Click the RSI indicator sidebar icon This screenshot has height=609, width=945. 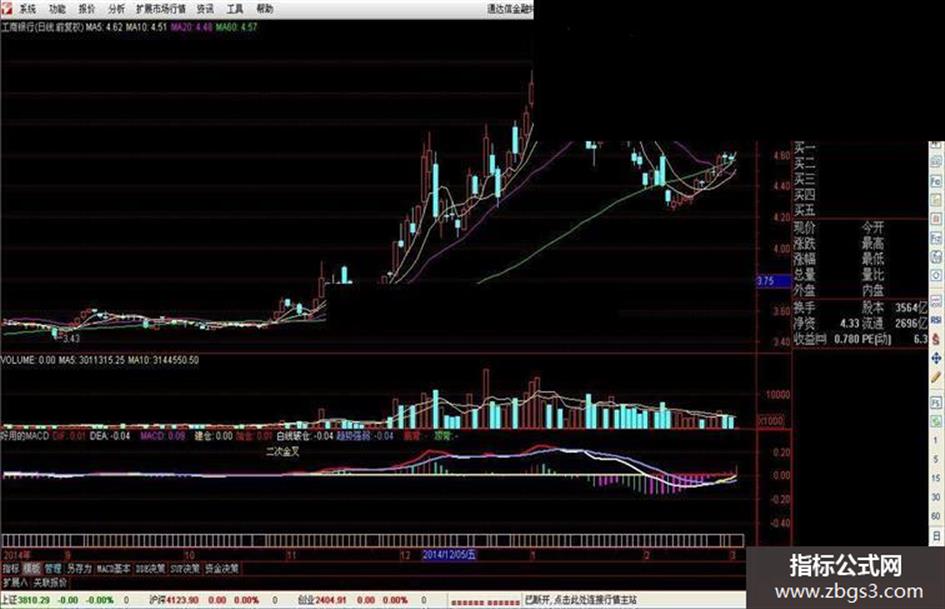pos(937,320)
